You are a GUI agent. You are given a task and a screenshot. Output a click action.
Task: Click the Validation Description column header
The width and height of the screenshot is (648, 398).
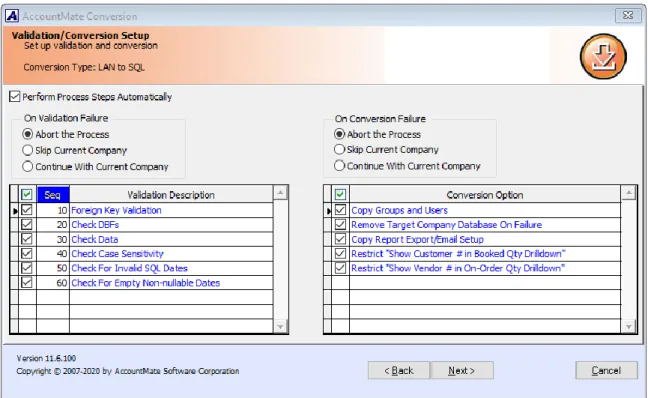[x=171, y=195]
